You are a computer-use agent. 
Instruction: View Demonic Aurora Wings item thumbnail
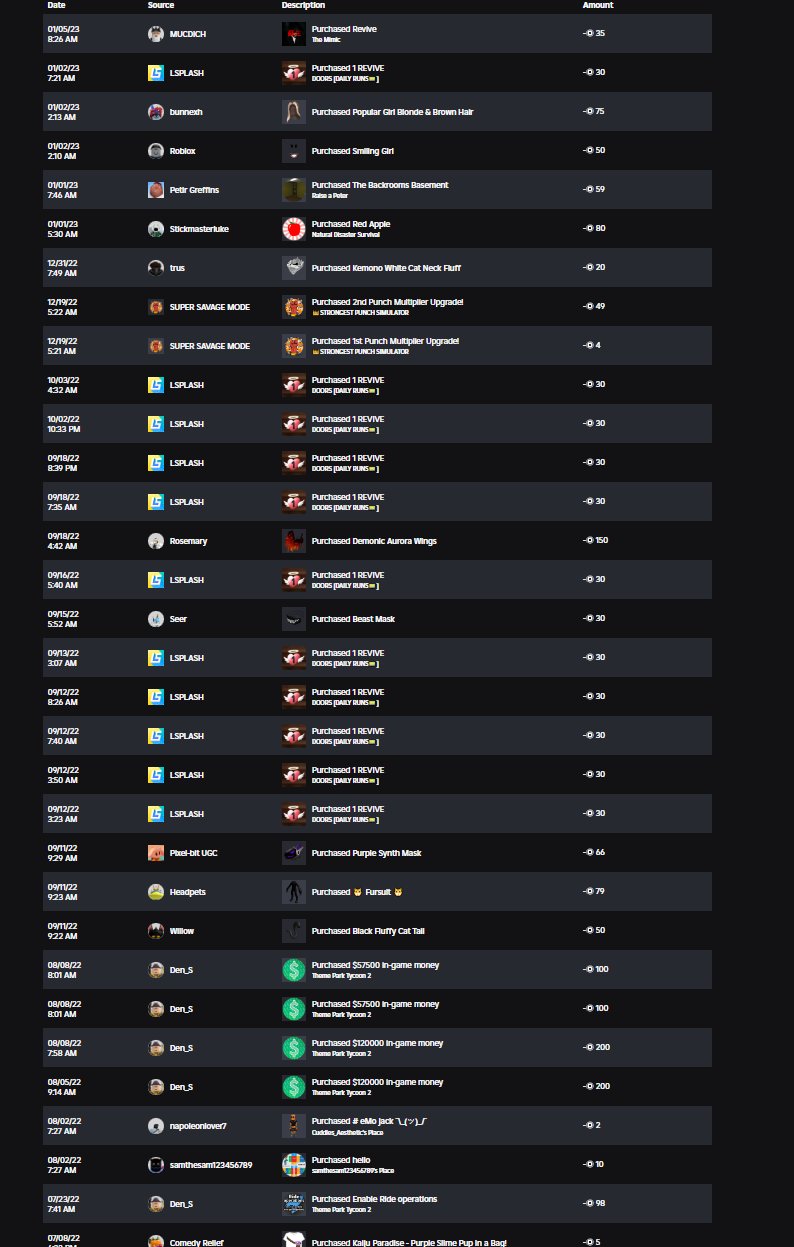tap(293, 541)
